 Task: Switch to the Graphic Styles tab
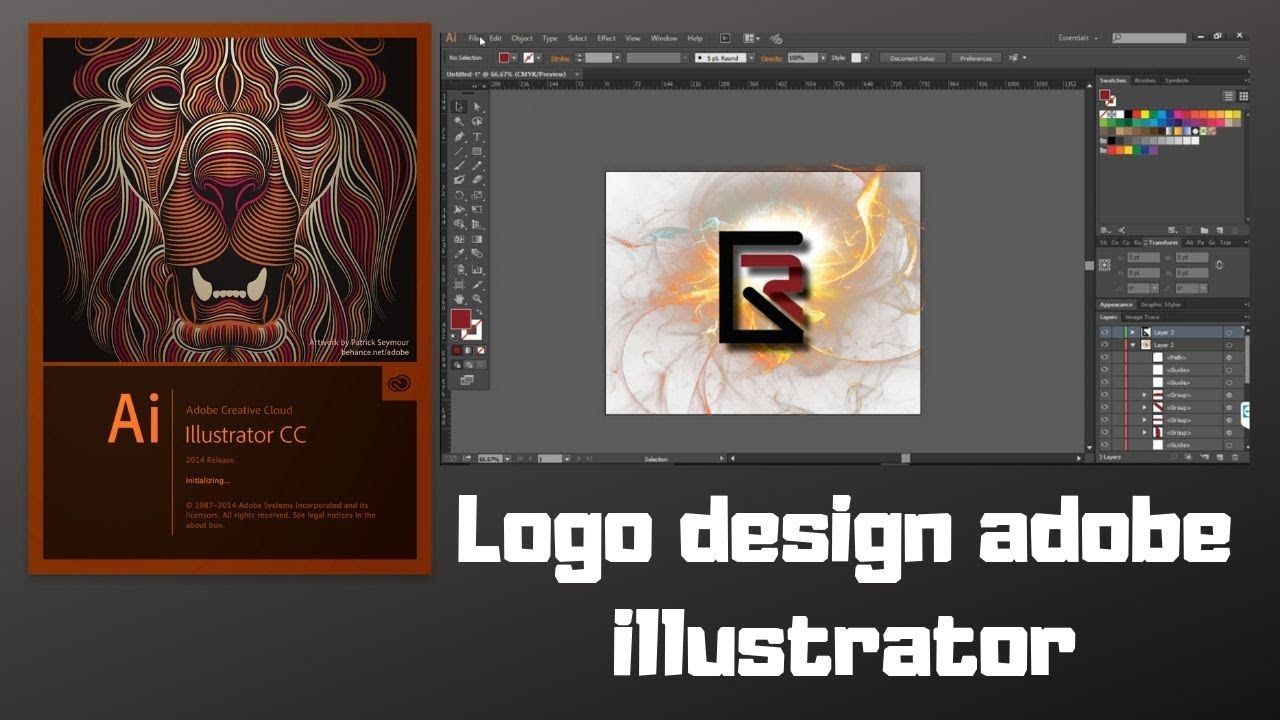click(1161, 305)
